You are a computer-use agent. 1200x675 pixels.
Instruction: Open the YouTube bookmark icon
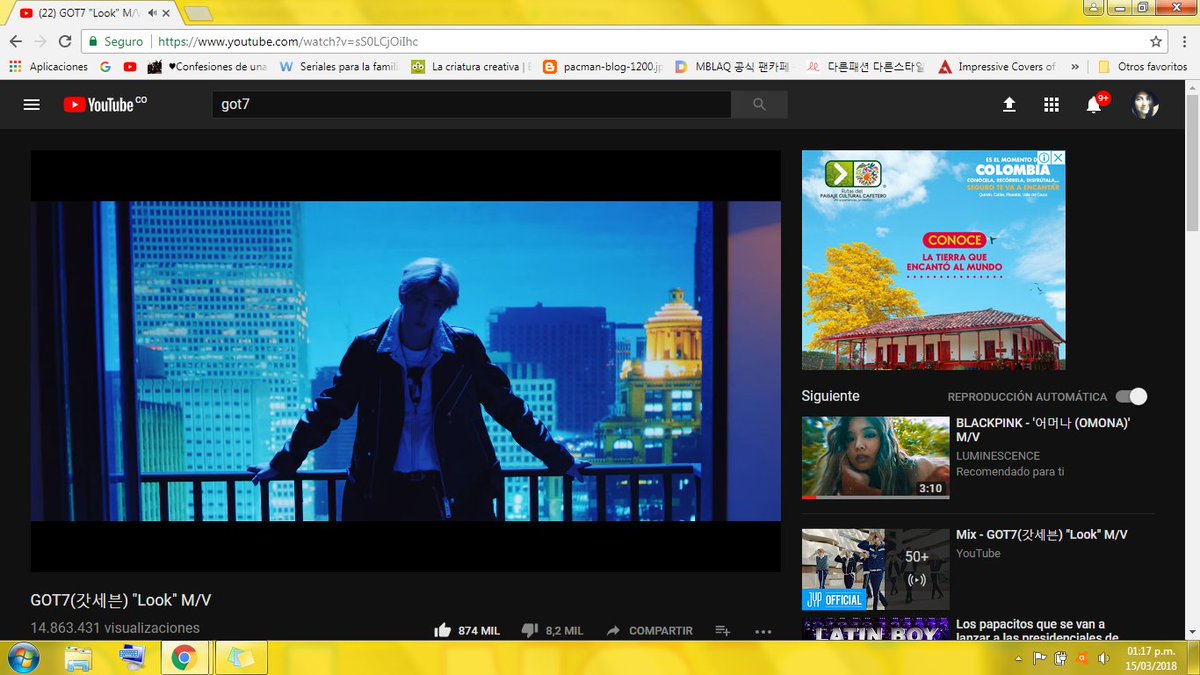130,67
